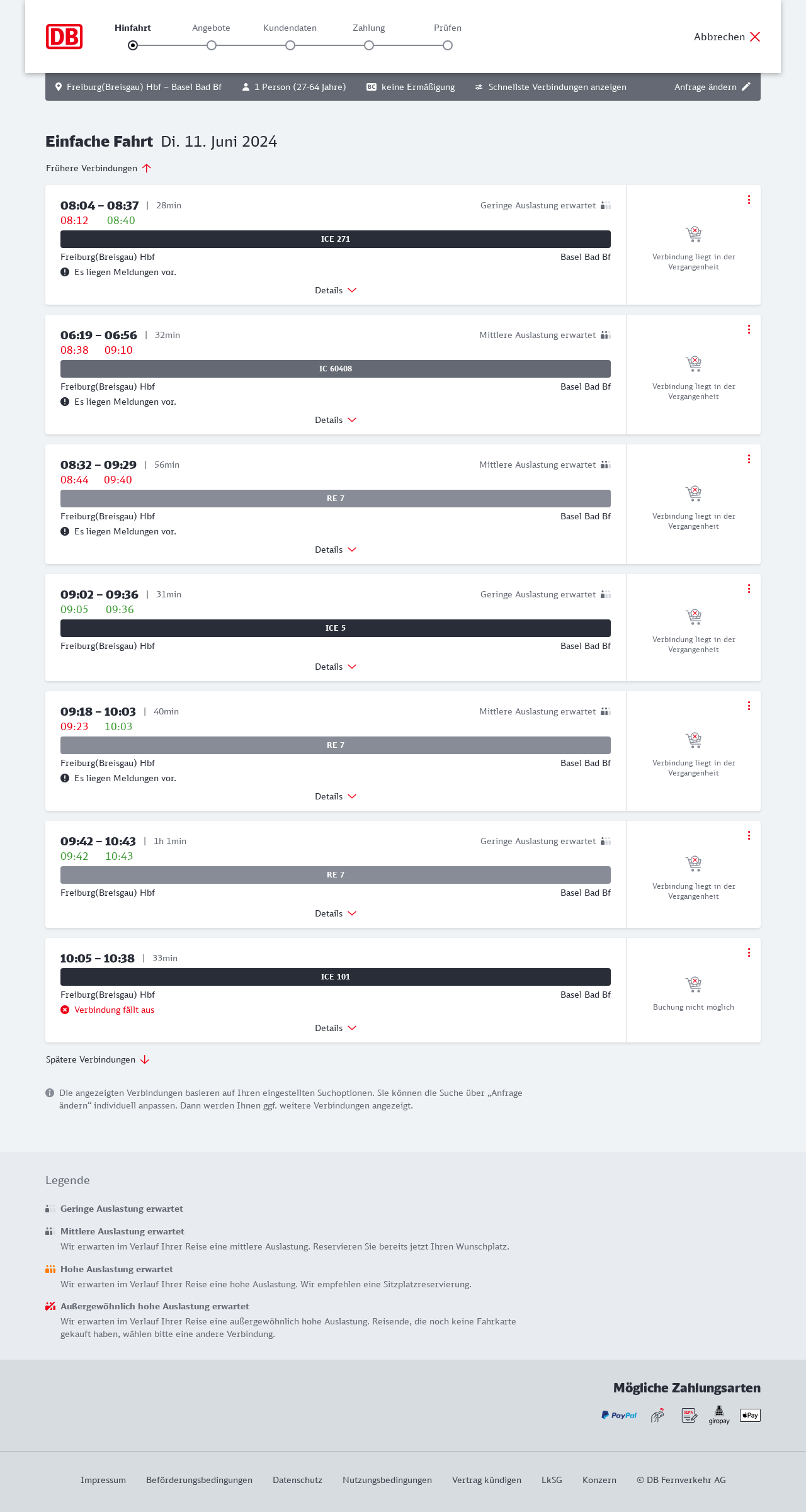Open three-dot menu for ICE 101 connection
Viewport: 806px width, 1512px height.
click(749, 952)
